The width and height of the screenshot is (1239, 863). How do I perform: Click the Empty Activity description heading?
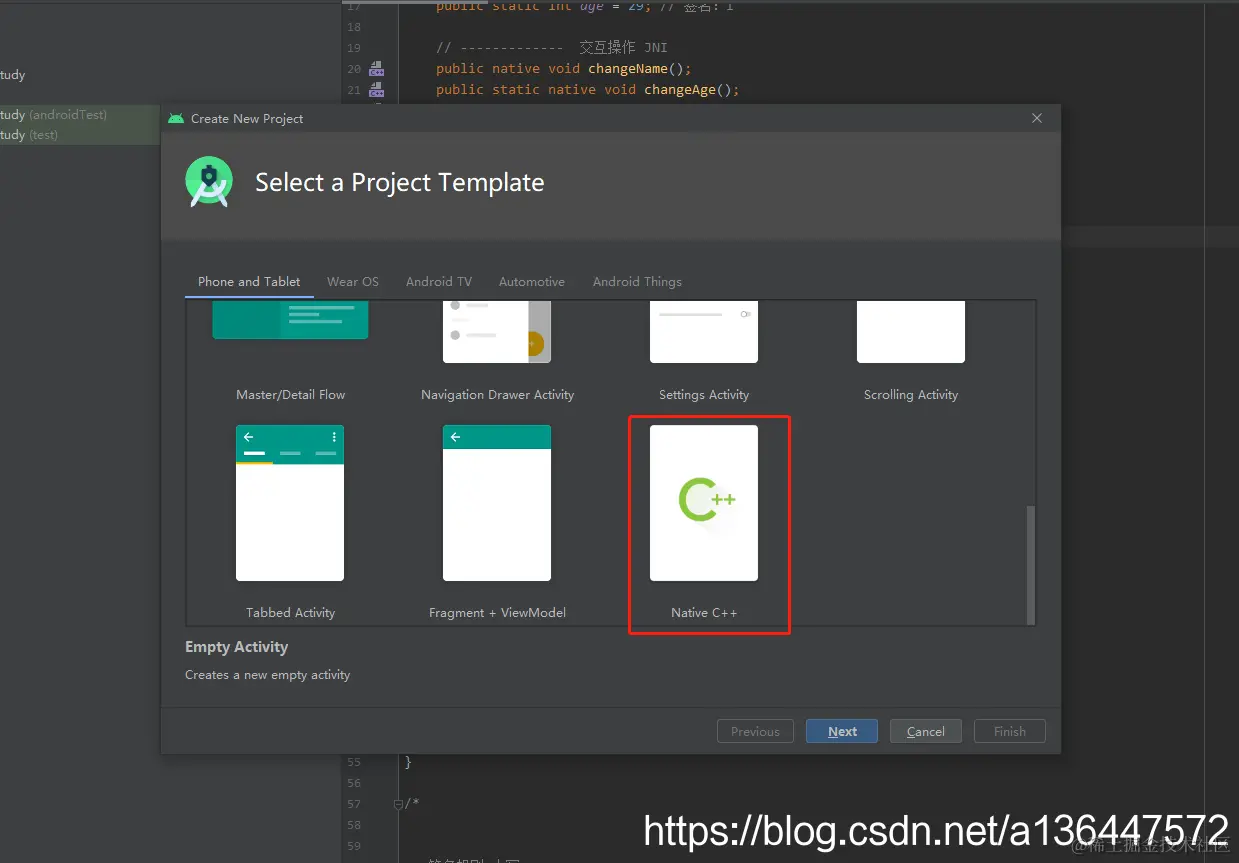click(236, 647)
